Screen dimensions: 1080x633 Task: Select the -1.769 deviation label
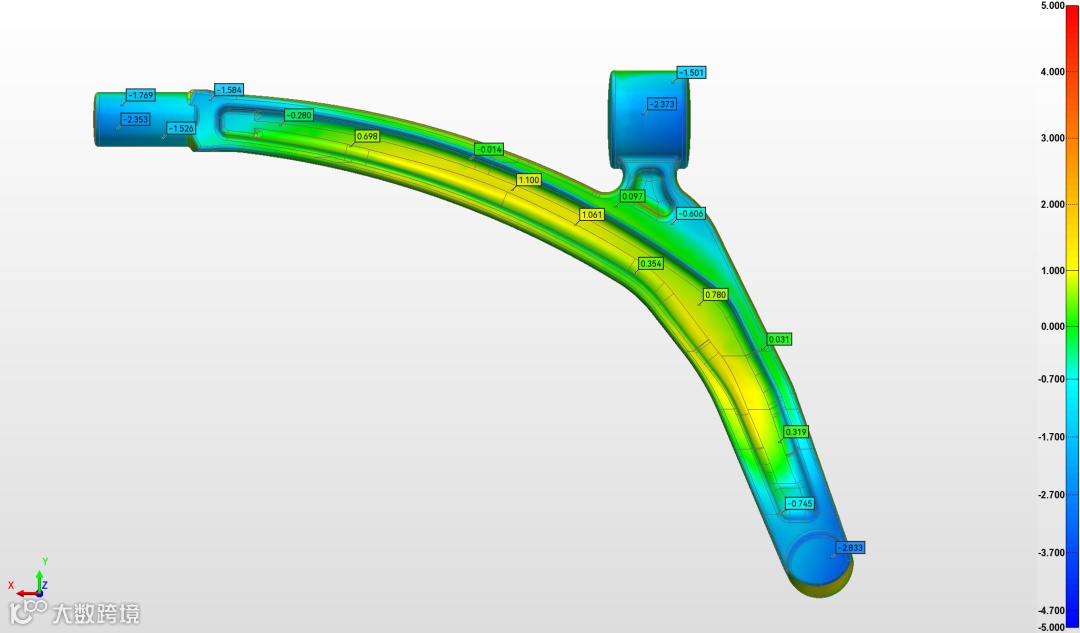tap(141, 95)
